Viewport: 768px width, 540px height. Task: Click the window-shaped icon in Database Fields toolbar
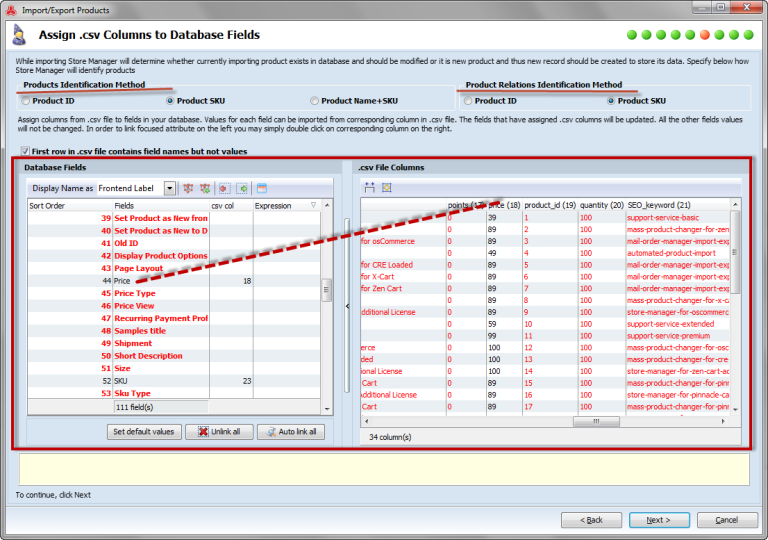click(x=262, y=188)
